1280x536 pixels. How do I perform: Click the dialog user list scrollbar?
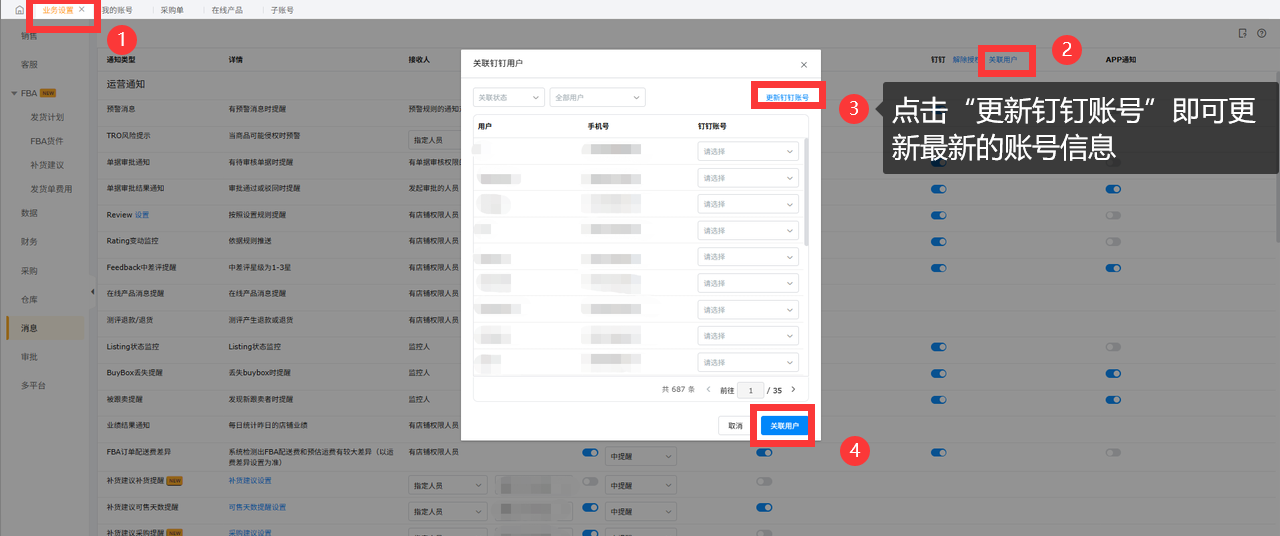coord(806,190)
